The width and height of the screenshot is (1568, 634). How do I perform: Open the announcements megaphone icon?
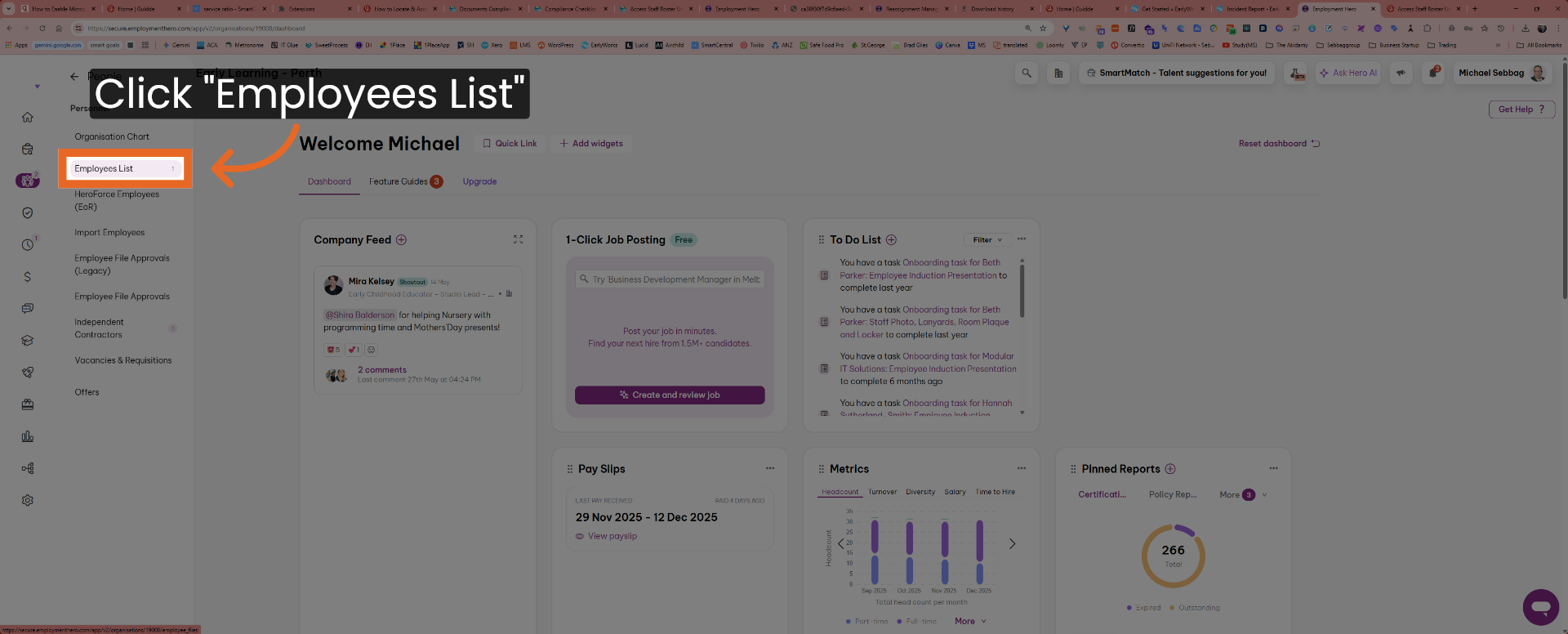click(x=1401, y=73)
